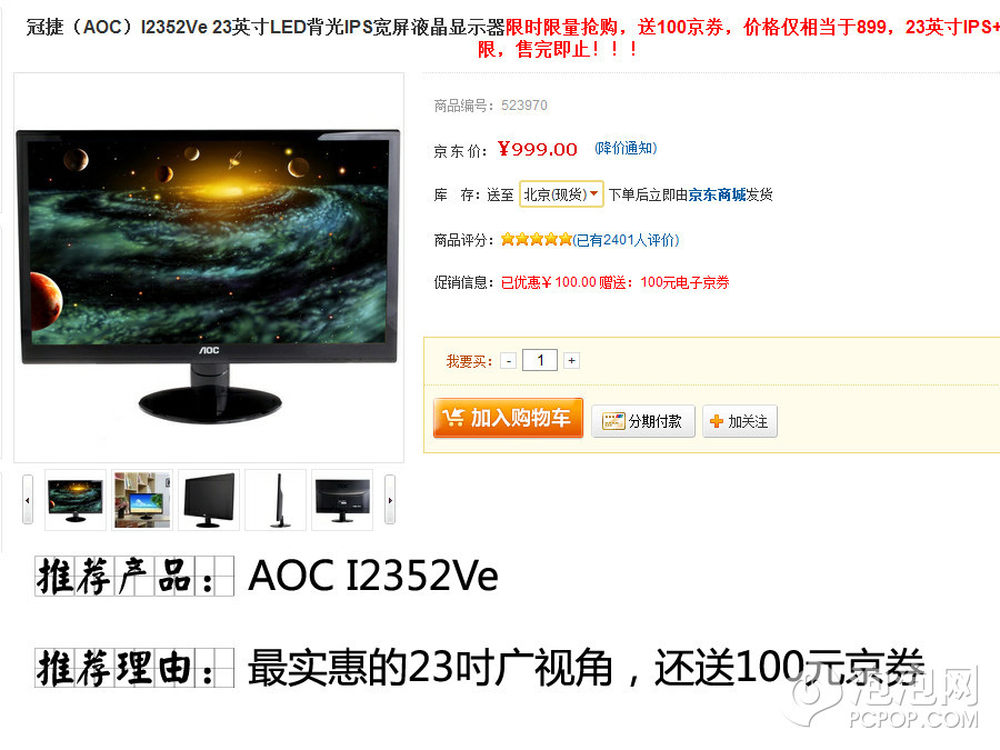
Task: Click the five-star product rating icons
Action: (x=536, y=239)
